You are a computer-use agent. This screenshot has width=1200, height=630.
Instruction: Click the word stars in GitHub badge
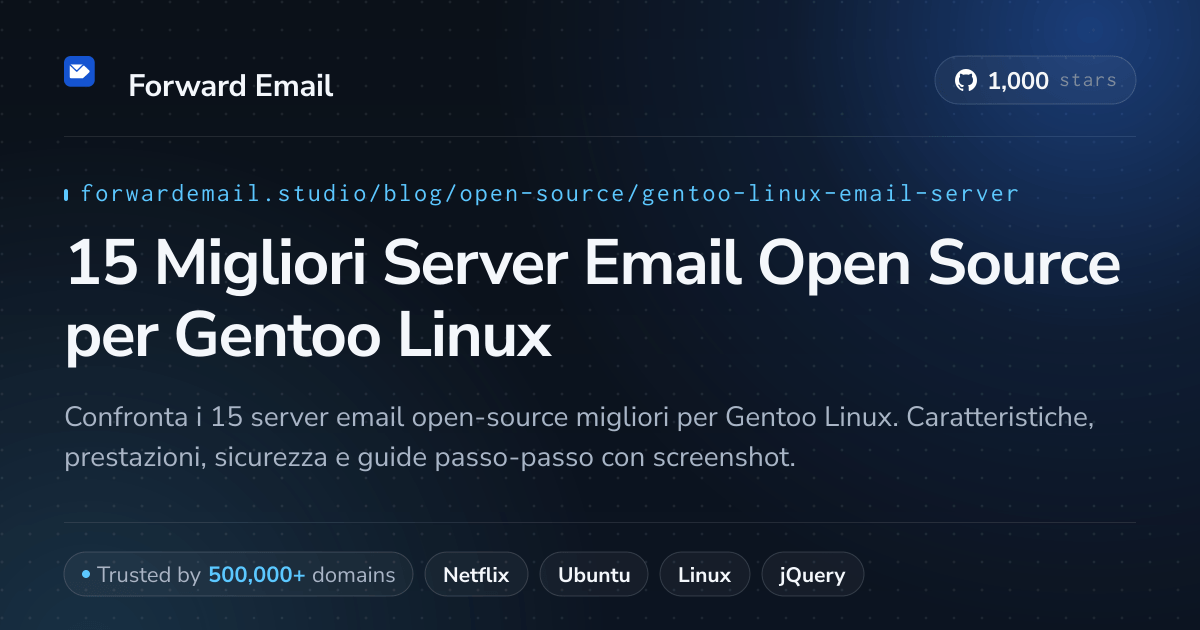point(1087,81)
